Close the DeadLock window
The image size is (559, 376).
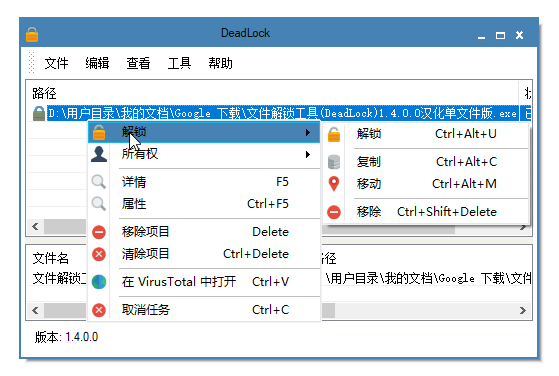(519, 35)
